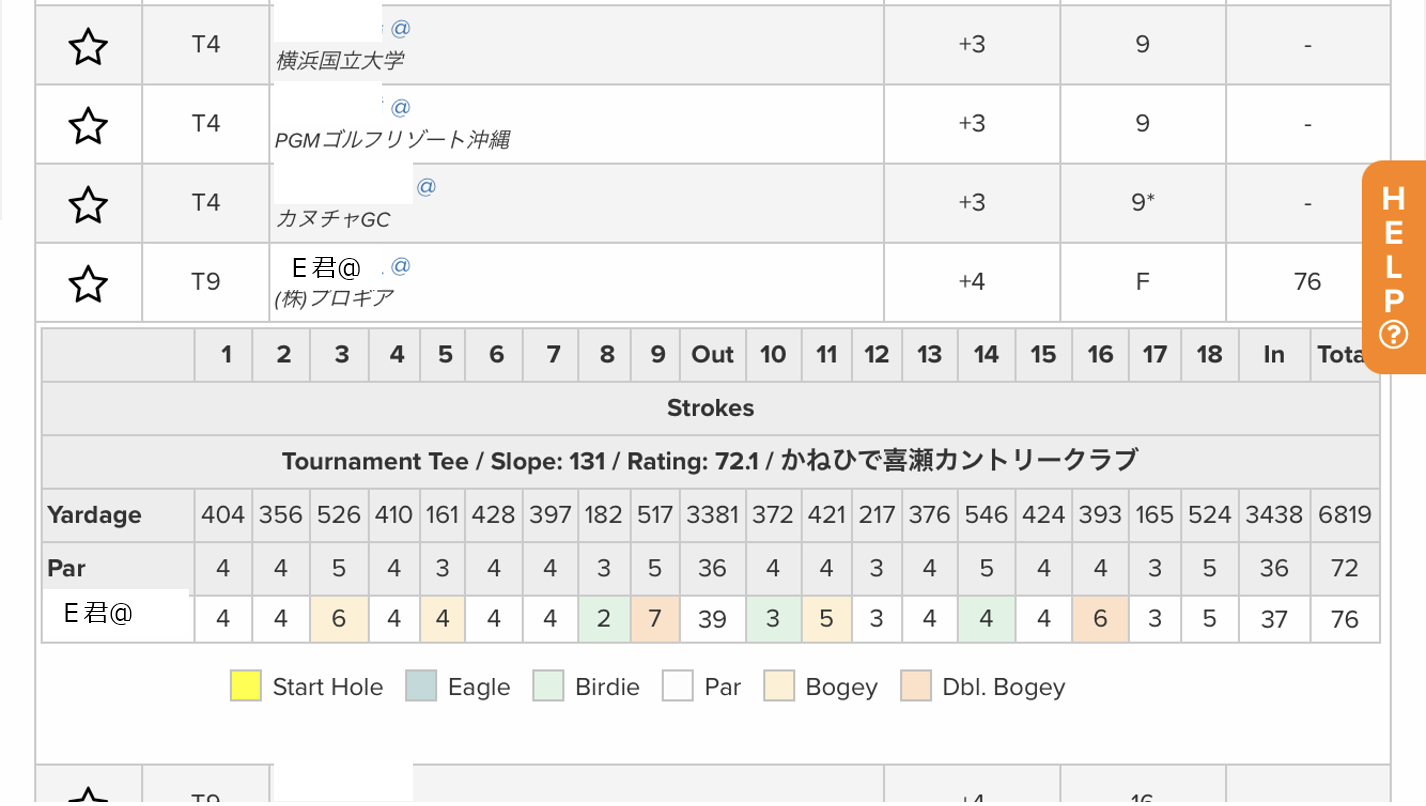The height and width of the screenshot is (806, 1426).
Task: Select the Birdie legend swatch
Action: [x=548, y=686]
